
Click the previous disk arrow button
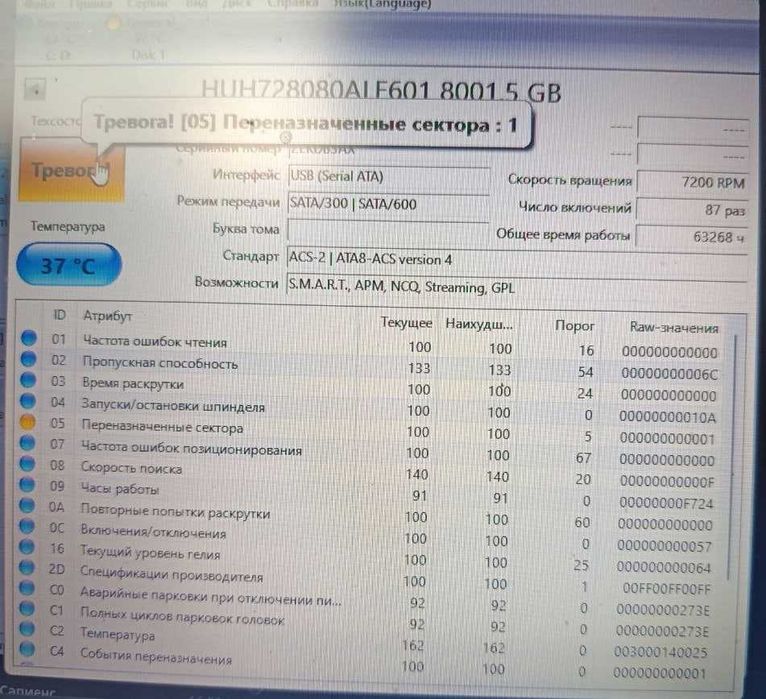coord(35,89)
